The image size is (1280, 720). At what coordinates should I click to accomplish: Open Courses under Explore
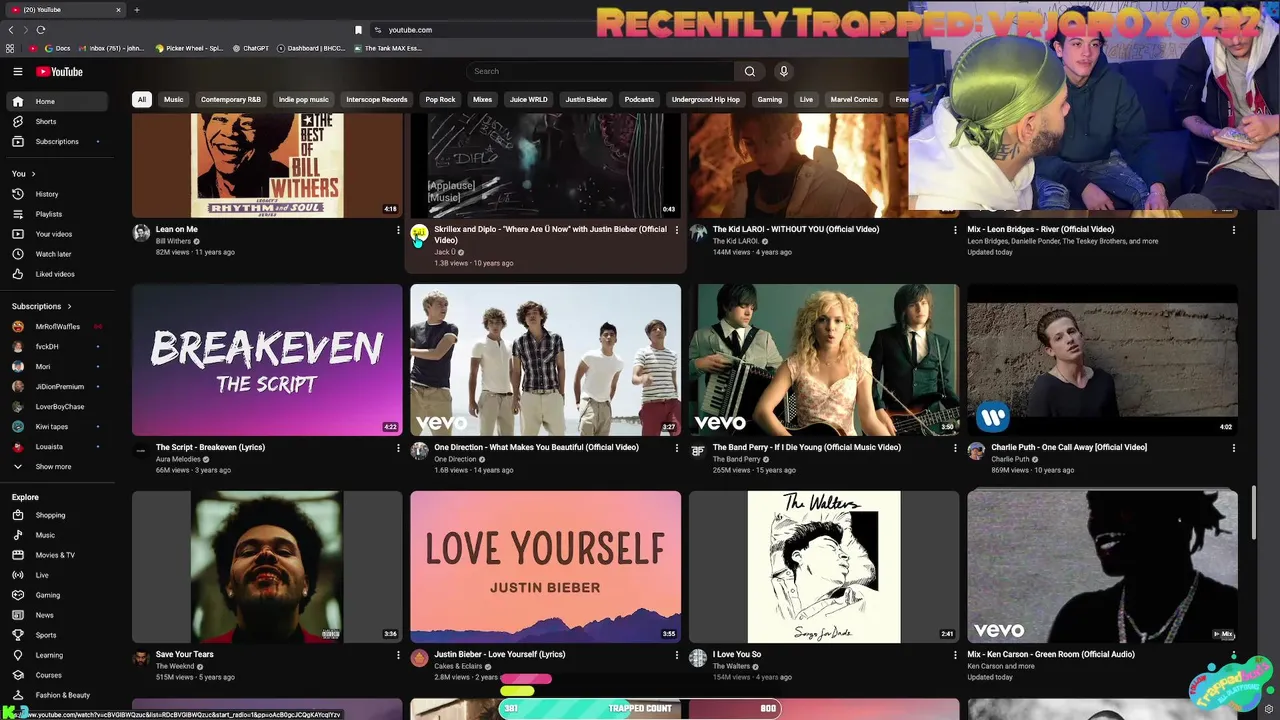pos(56,675)
